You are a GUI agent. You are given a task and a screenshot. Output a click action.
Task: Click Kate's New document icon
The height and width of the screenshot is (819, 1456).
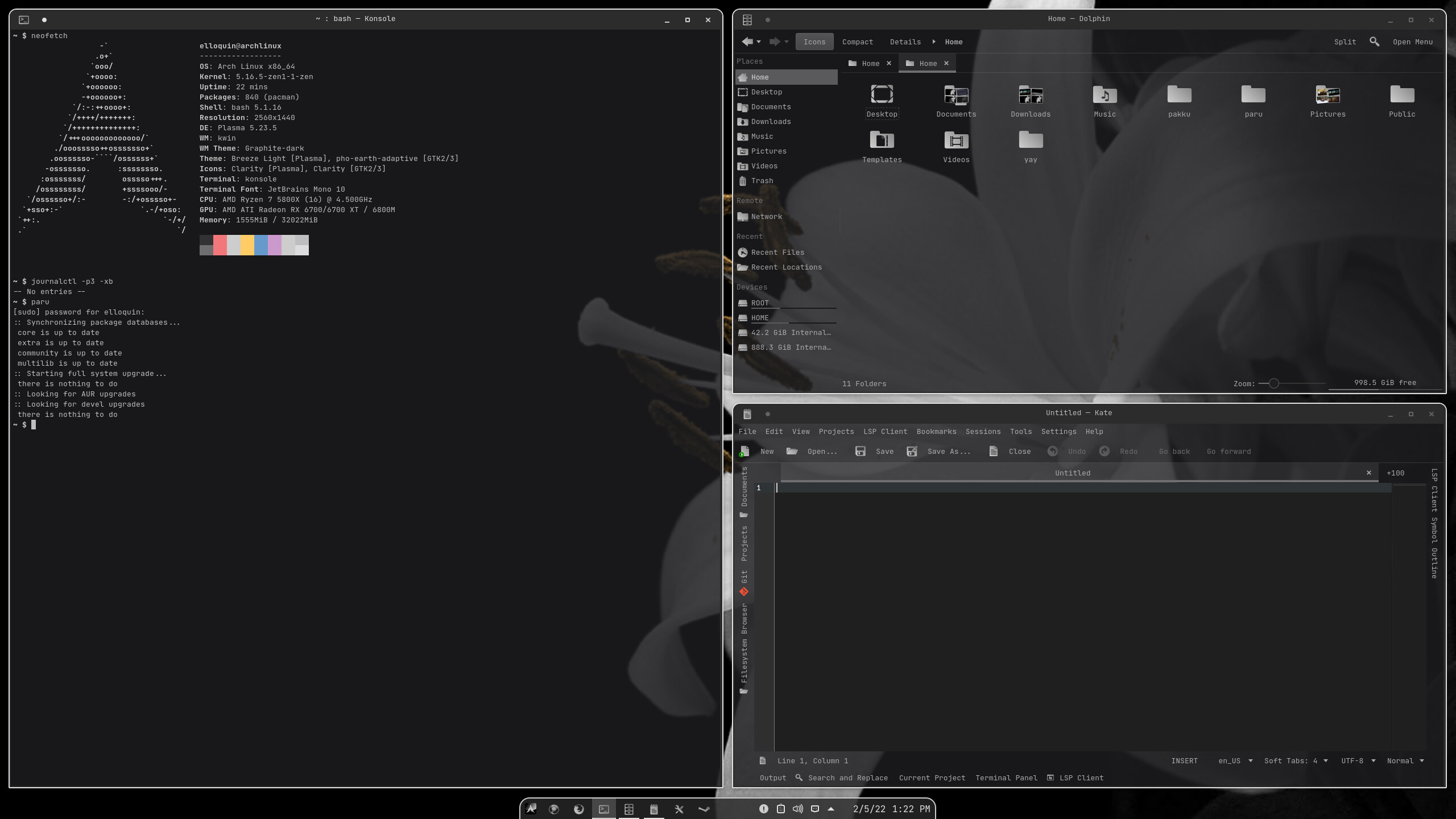click(x=744, y=452)
